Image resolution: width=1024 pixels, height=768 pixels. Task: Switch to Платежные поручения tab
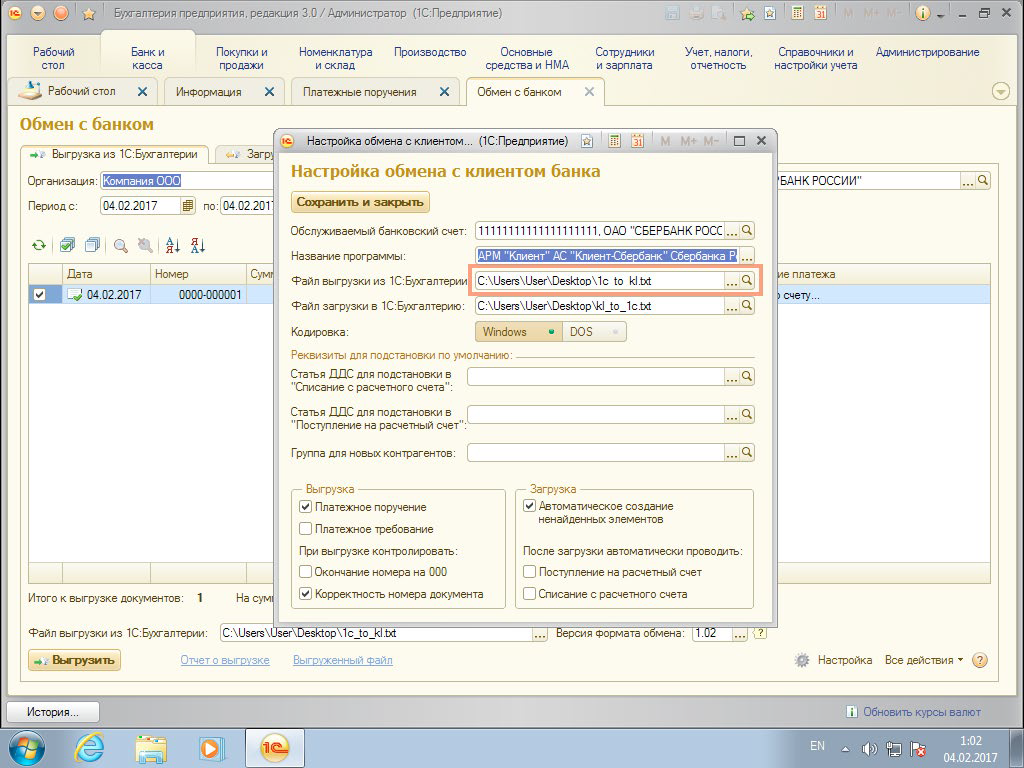pos(360,92)
